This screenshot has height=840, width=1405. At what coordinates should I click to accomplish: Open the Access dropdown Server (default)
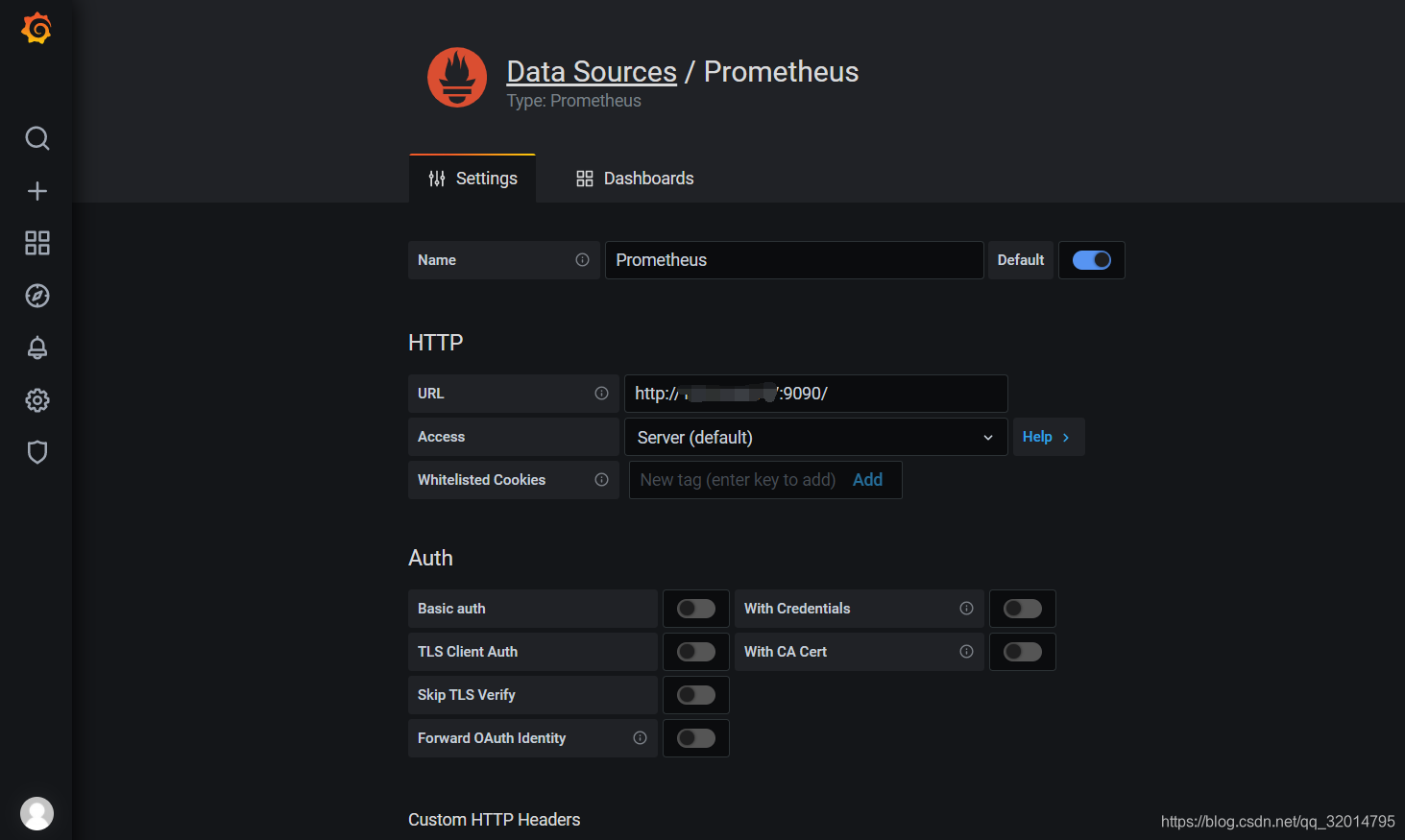[815, 437]
